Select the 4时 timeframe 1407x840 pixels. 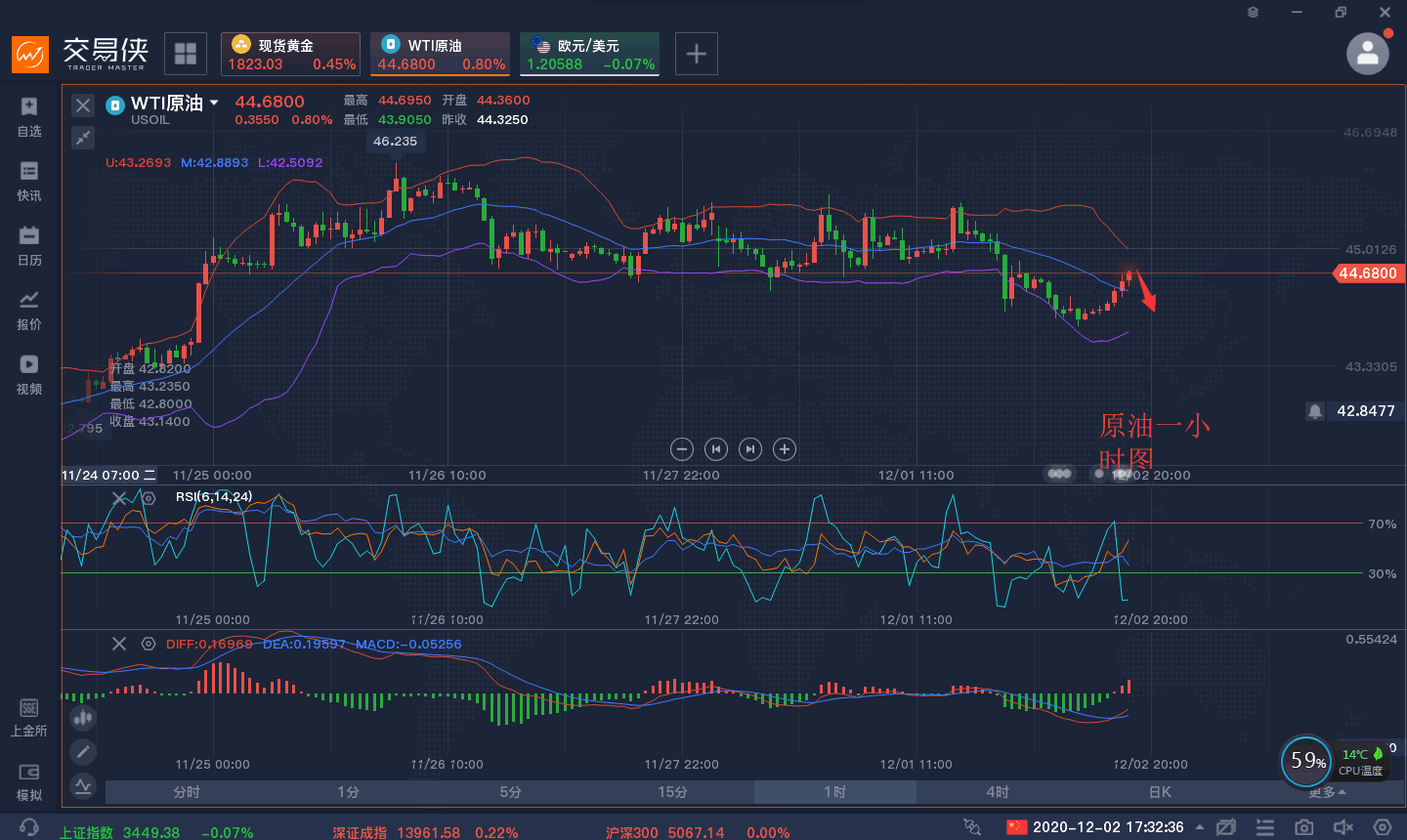(x=997, y=792)
